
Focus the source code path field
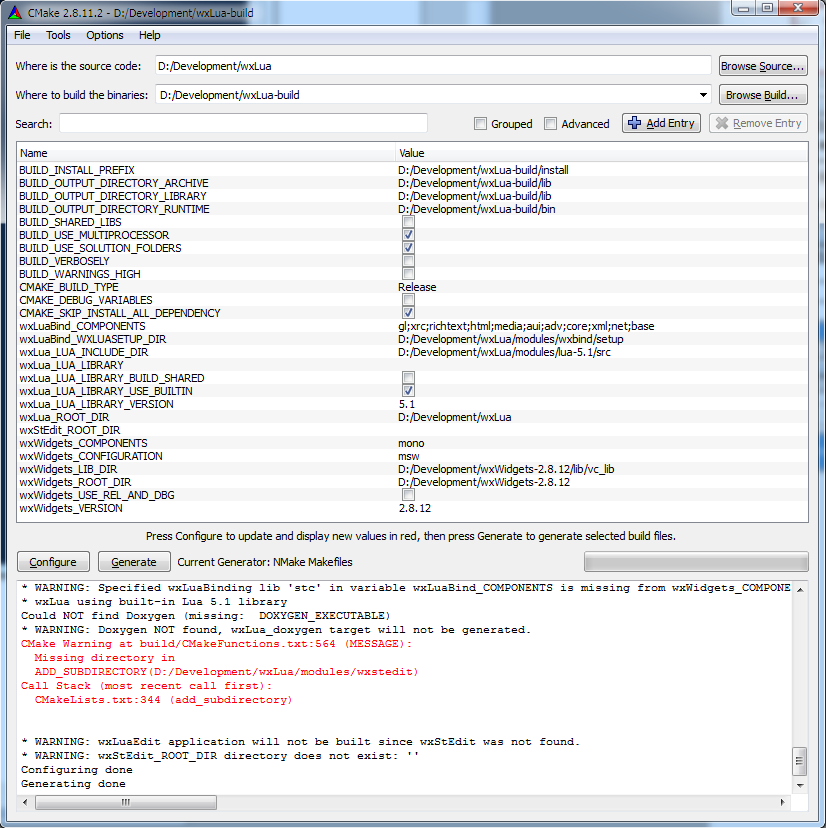click(x=433, y=66)
